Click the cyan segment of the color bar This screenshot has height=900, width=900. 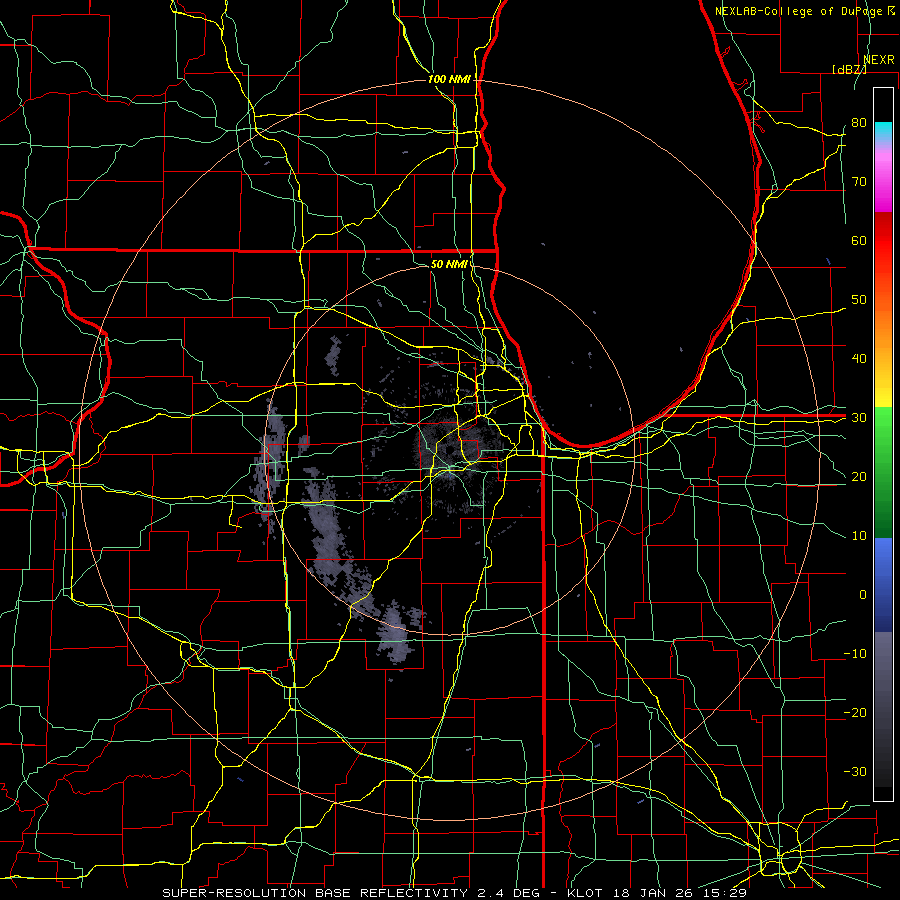click(883, 130)
